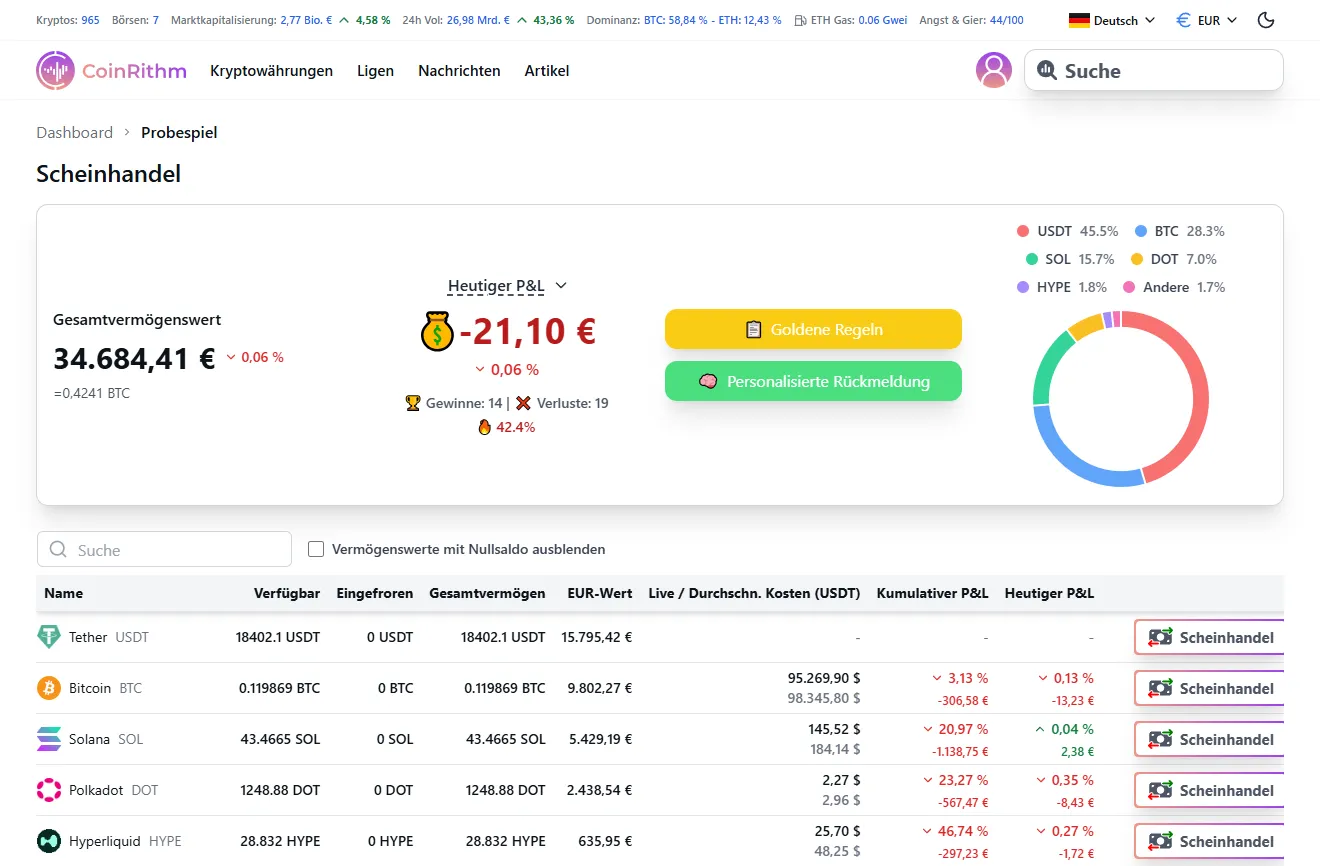Viewport: 1320px width, 866px height.
Task: Toggle dark mode with the moon icon
Action: pos(1265,20)
